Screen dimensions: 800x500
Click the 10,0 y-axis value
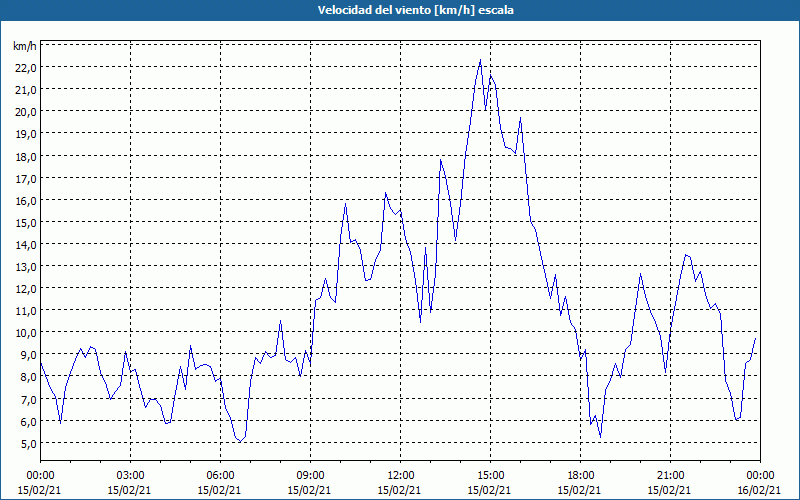[x=27, y=334]
